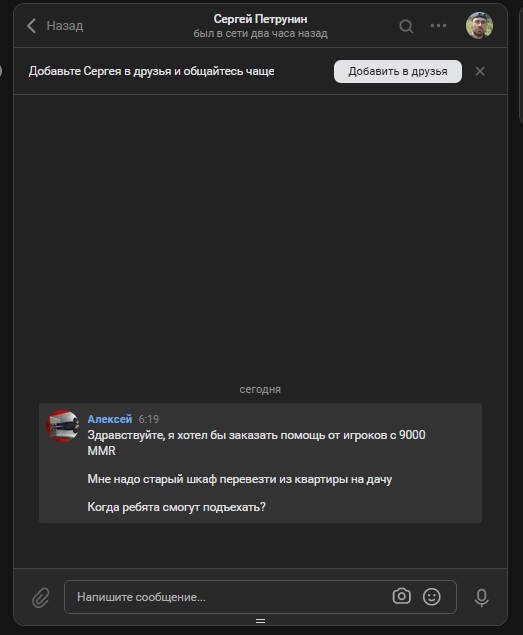Viewport: 523px width, 635px height.
Task: Click the был в сети status text
Action: [x=260, y=34]
